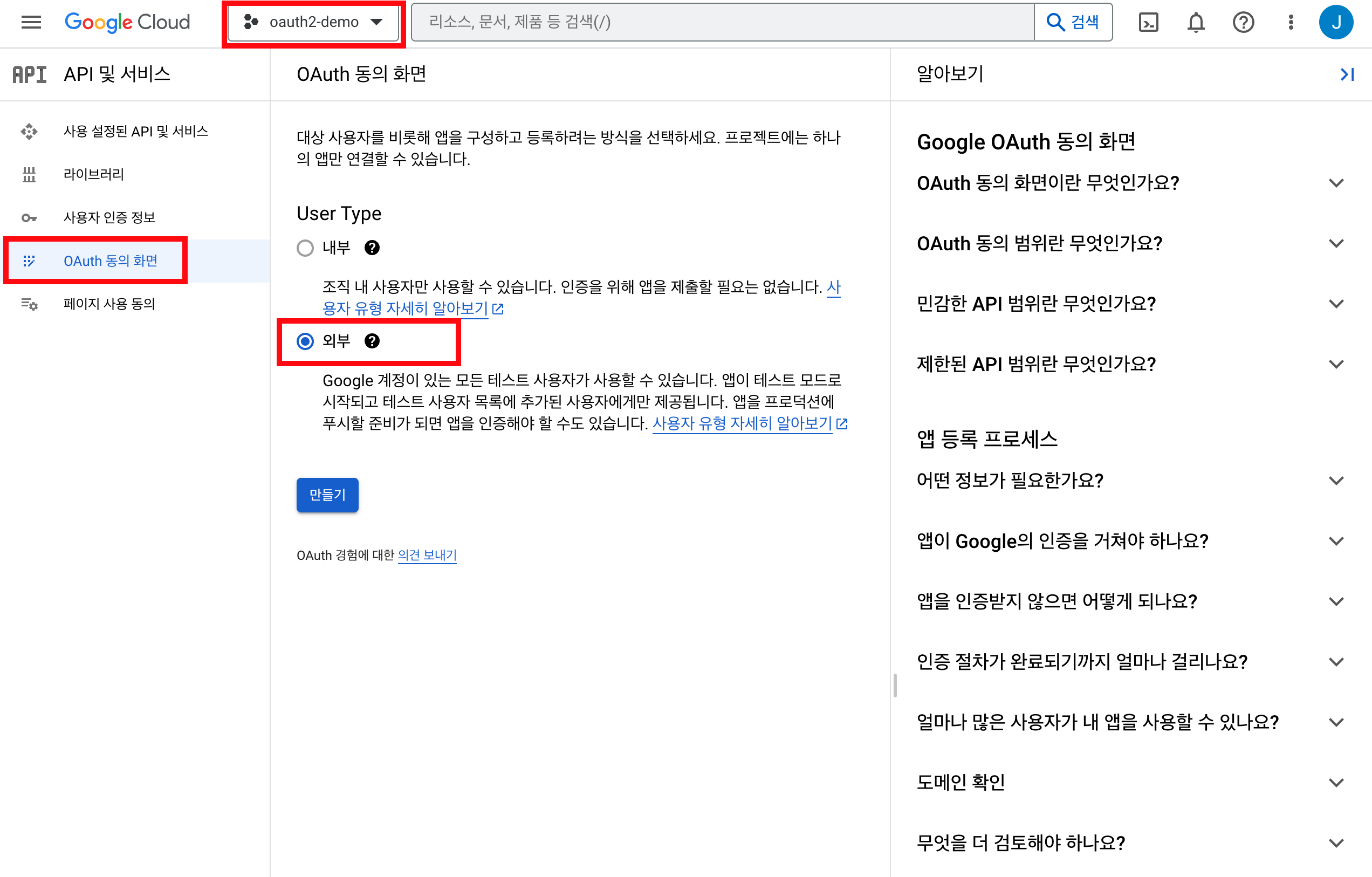Collapse the 알아보기 side panel
Screen dimensions: 1372x877
point(1346,74)
